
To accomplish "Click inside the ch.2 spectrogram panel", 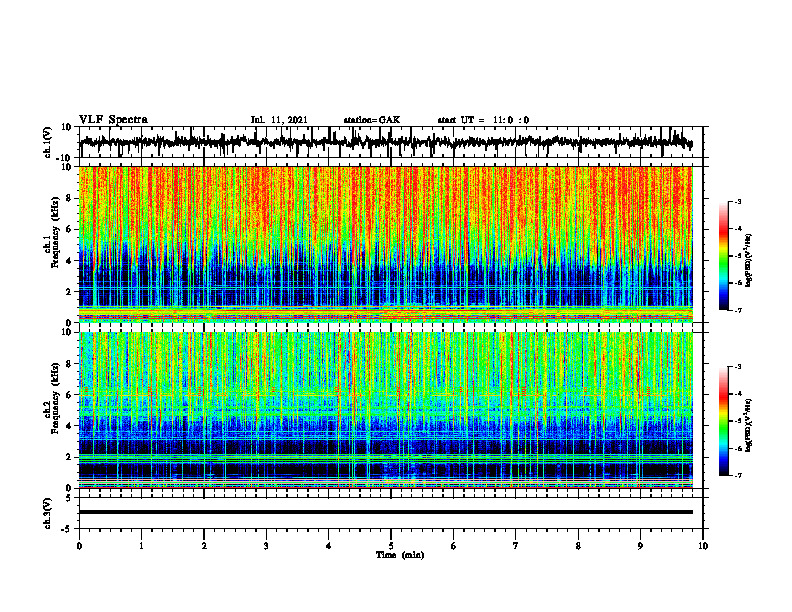I will coord(385,410).
